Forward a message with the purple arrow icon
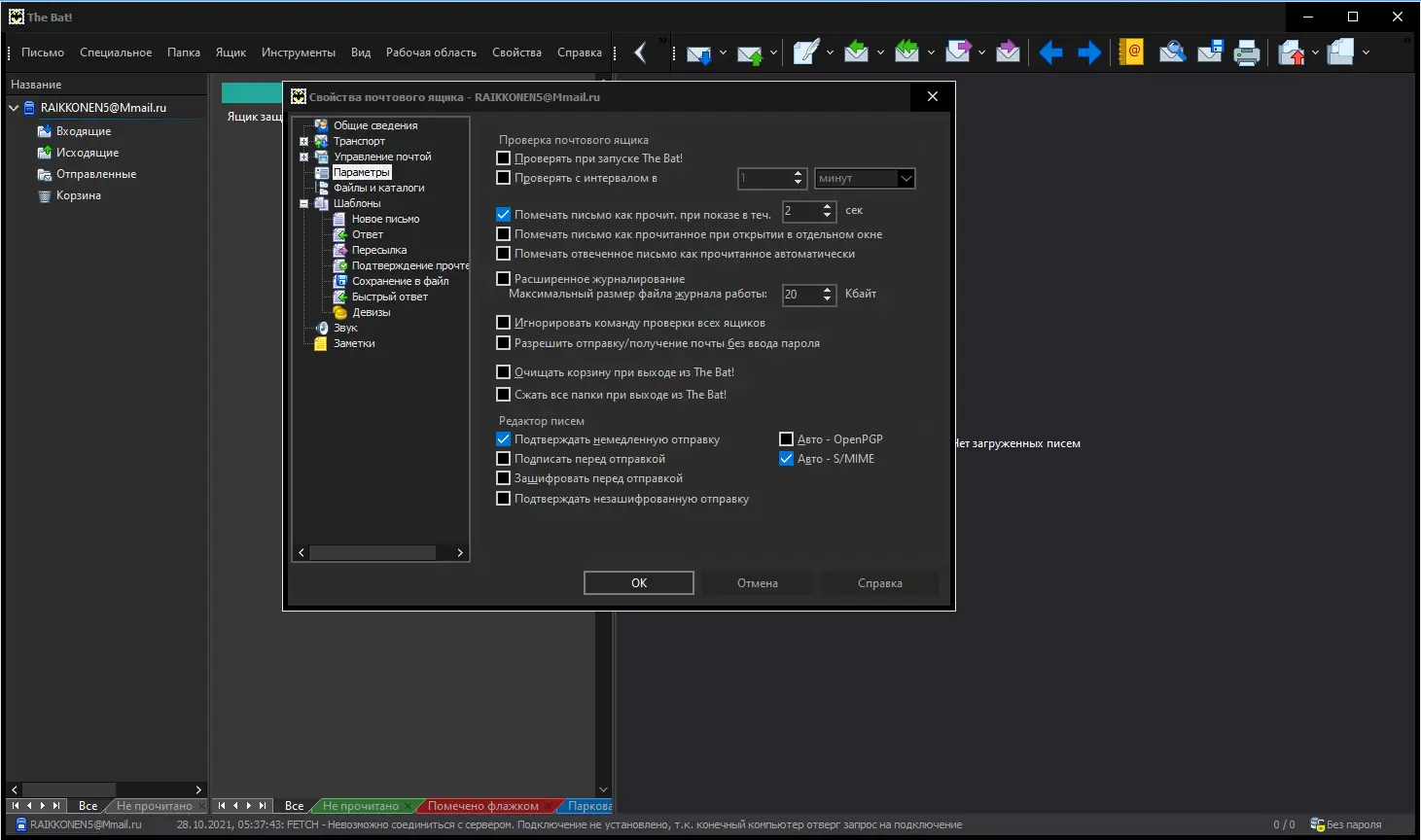This screenshot has height=840, width=1421. 959,52
